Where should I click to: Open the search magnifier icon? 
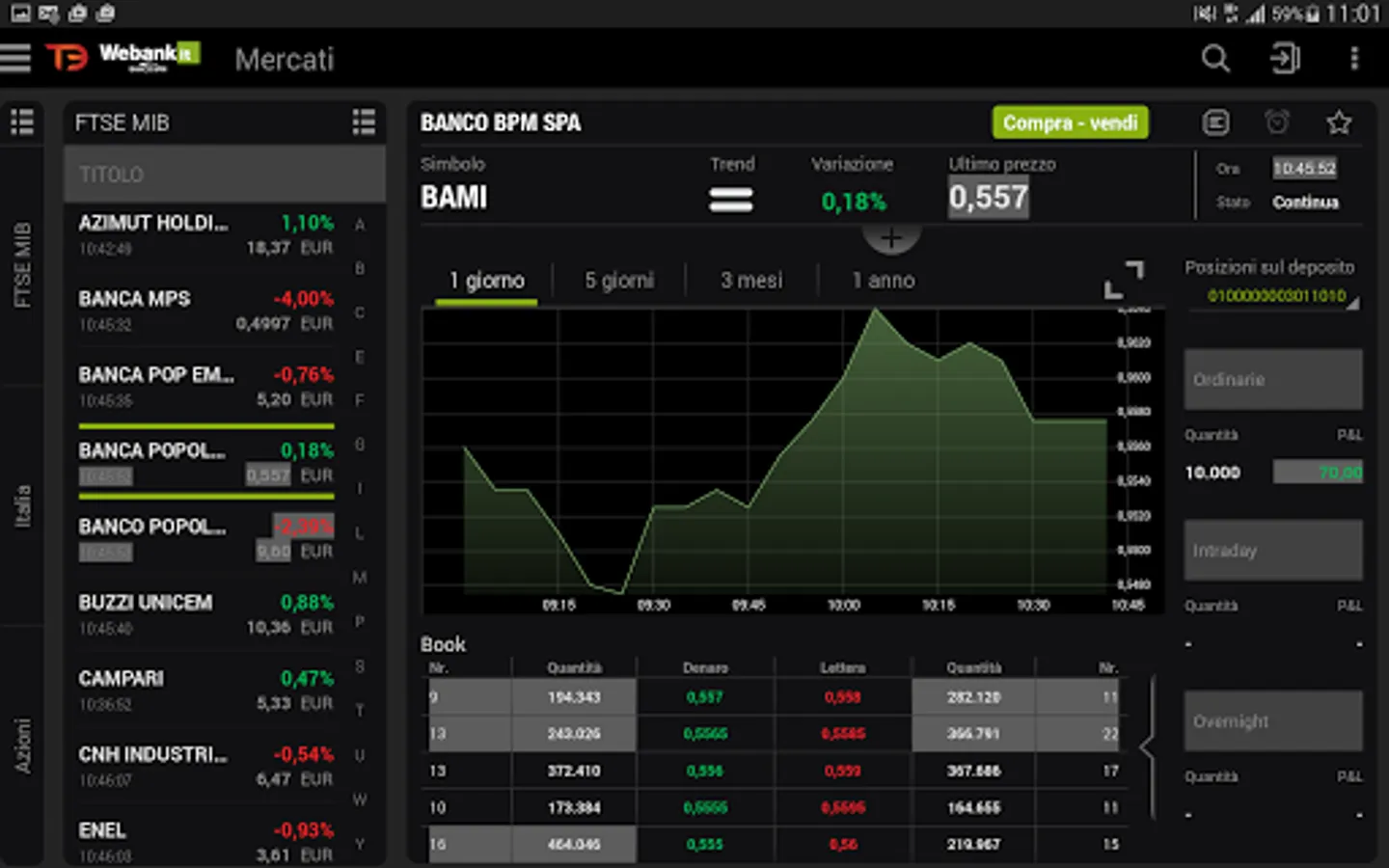[1215, 59]
